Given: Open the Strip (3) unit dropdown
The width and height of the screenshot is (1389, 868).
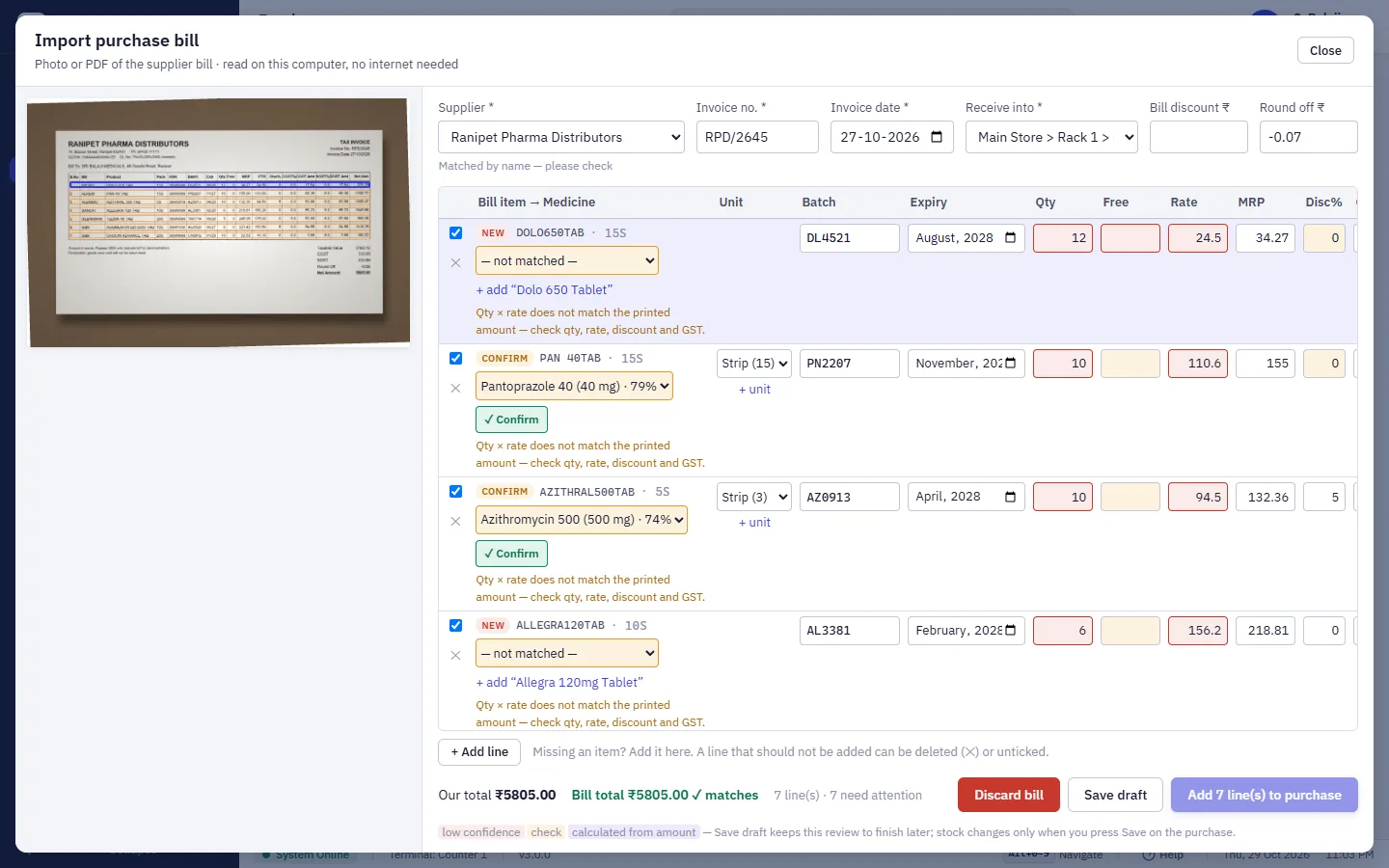Looking at the screenshot, I should click(754, 497).
